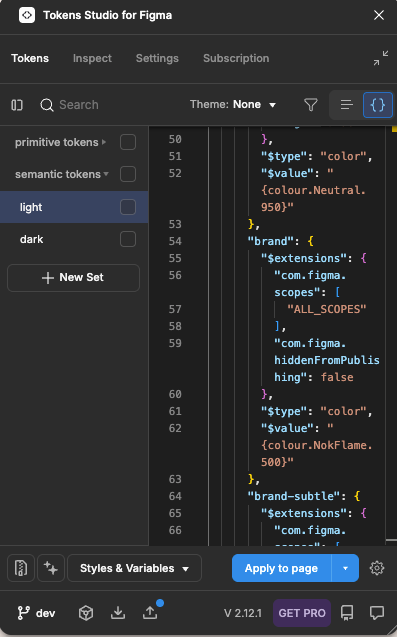This screenshot has height=637, width=397.
Task: Tick the primitive tokens checkbox
Action: [x=128, y=142]
